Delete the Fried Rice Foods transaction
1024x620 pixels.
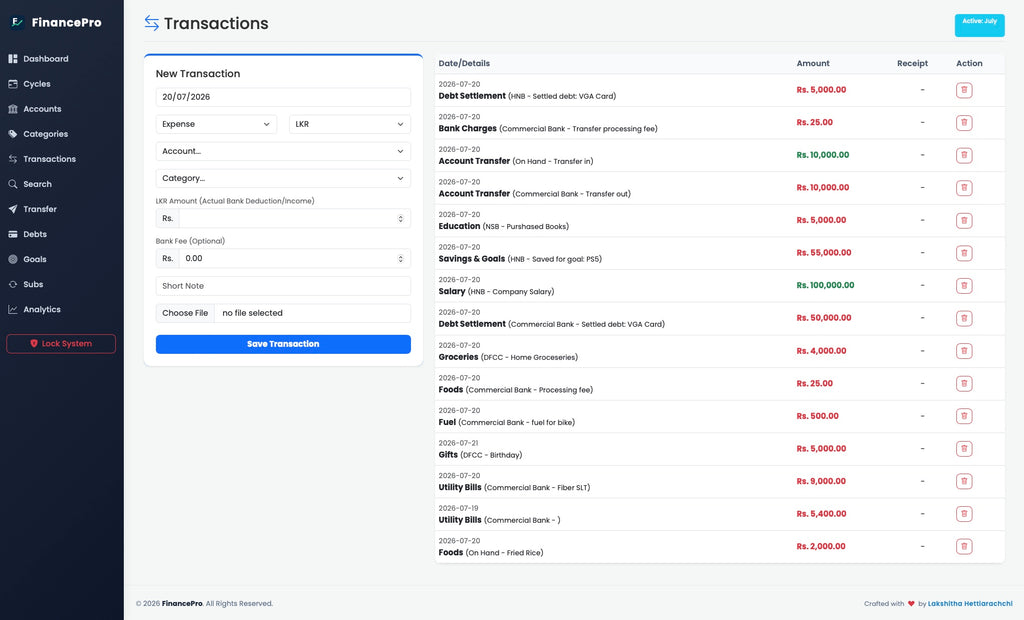pos(964,546)
